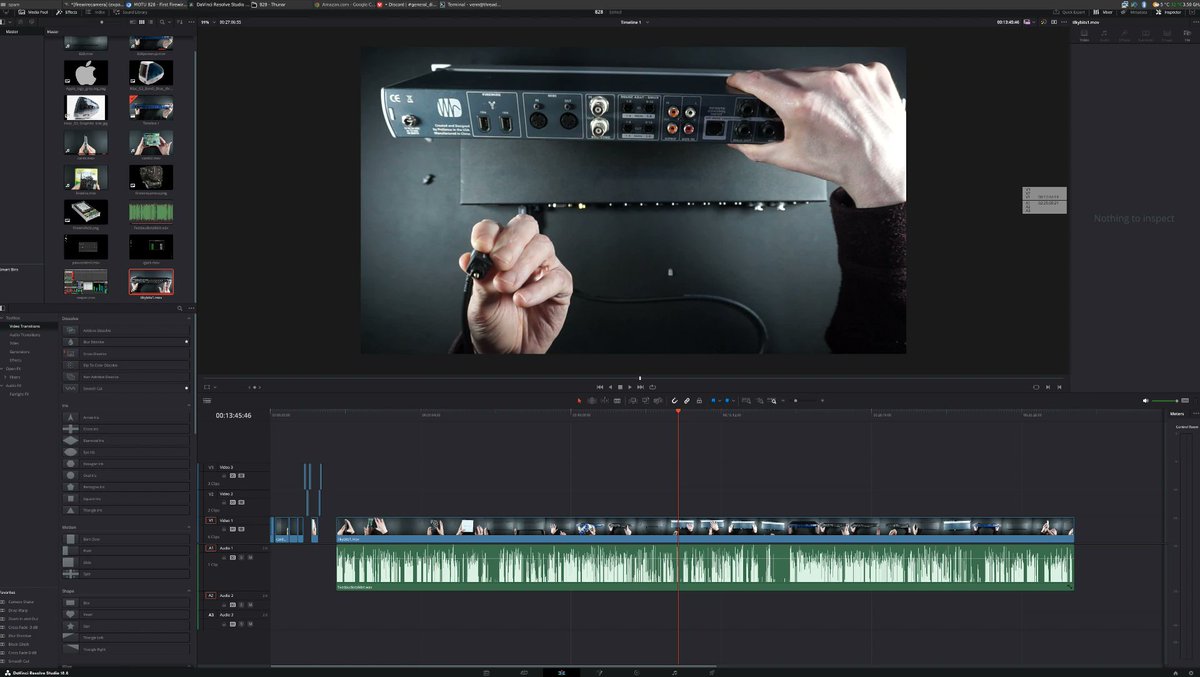This screenshot has height=677, width=1200.
Task: Open Project Manager home icon
Action: coord(1175,672)
